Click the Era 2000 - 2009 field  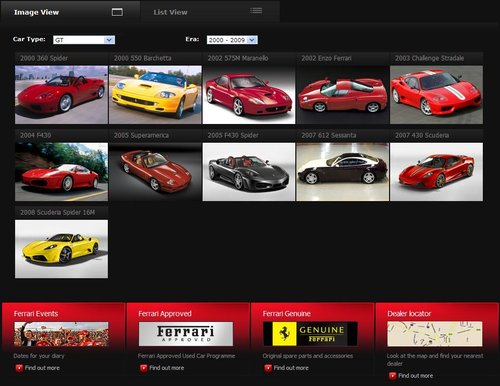(x=232, y=40)
